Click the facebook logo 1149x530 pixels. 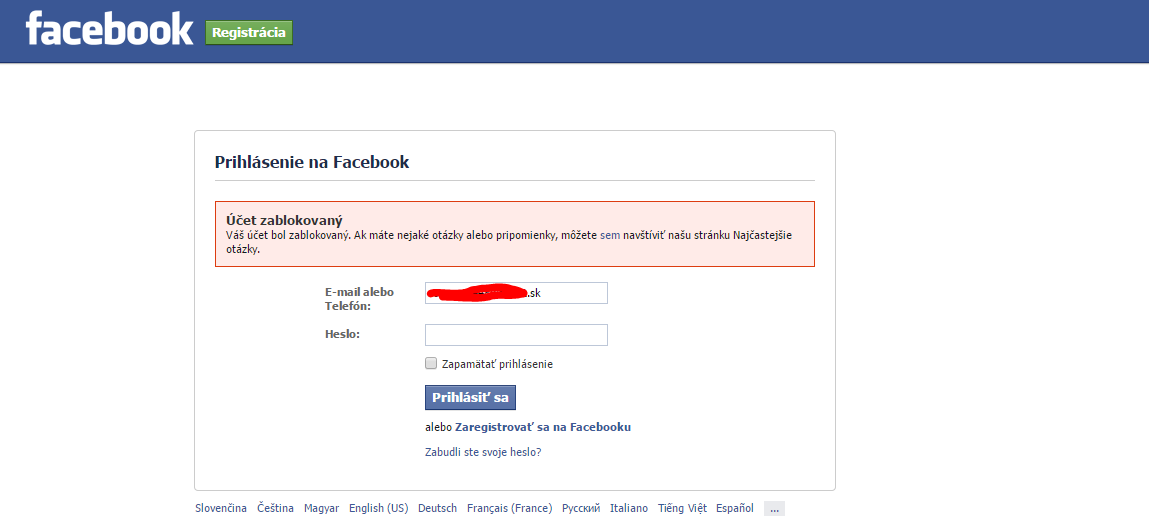click(x=109, y=29)
